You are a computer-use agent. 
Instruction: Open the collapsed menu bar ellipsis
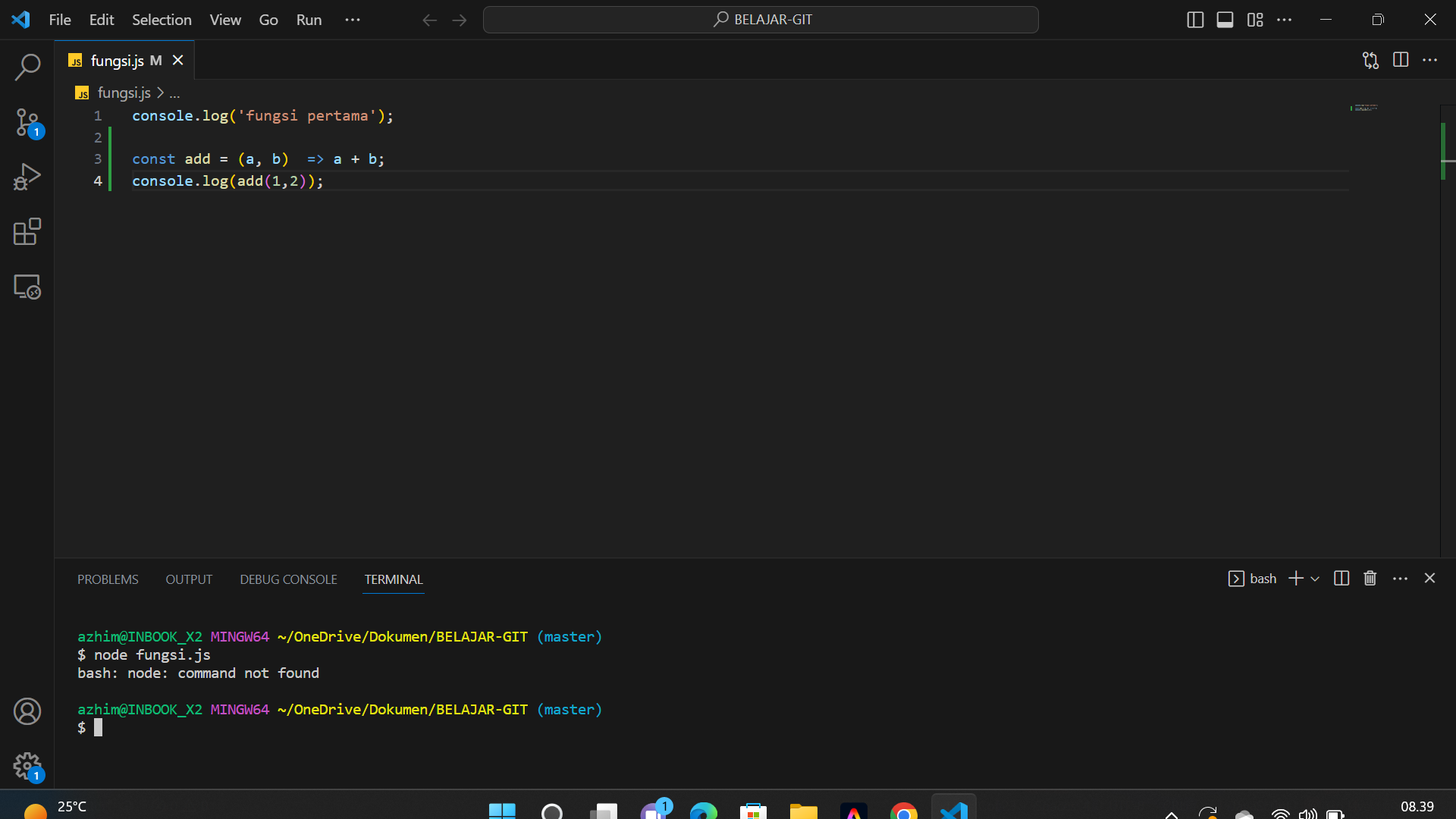pos(353,20)
